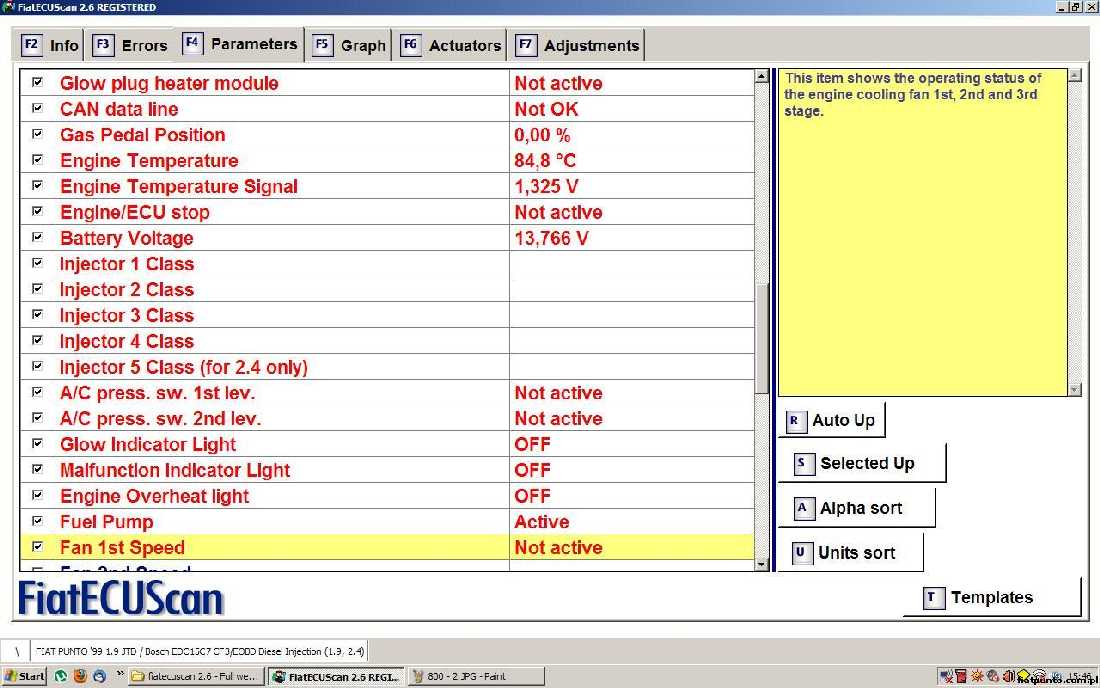Uncheck the Gas Pedal Position checkbox
This screenshot has height=688, width=1100.
click(x=37, y=134)
